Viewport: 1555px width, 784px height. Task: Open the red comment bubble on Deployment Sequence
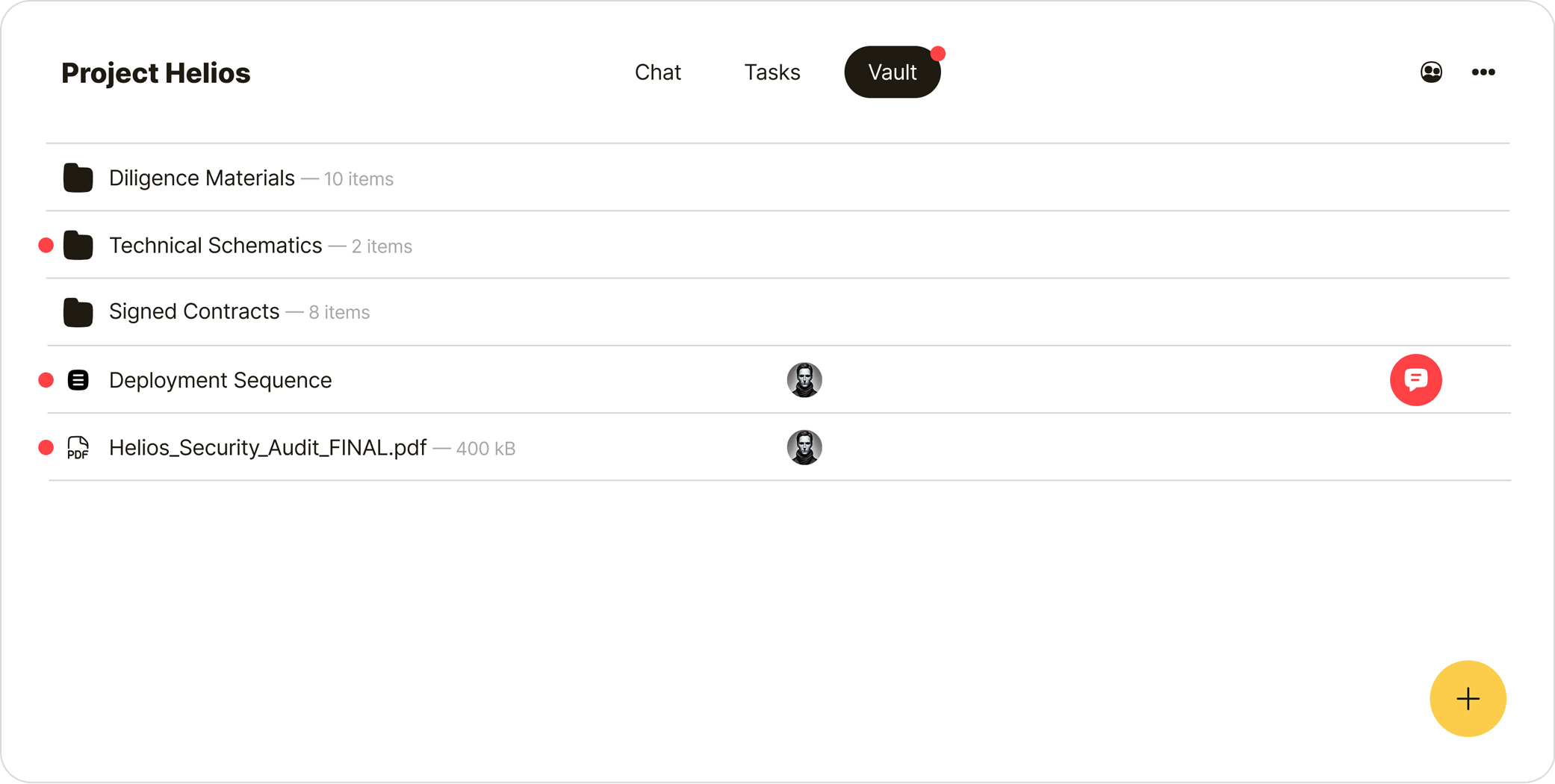pos(1415,380)
